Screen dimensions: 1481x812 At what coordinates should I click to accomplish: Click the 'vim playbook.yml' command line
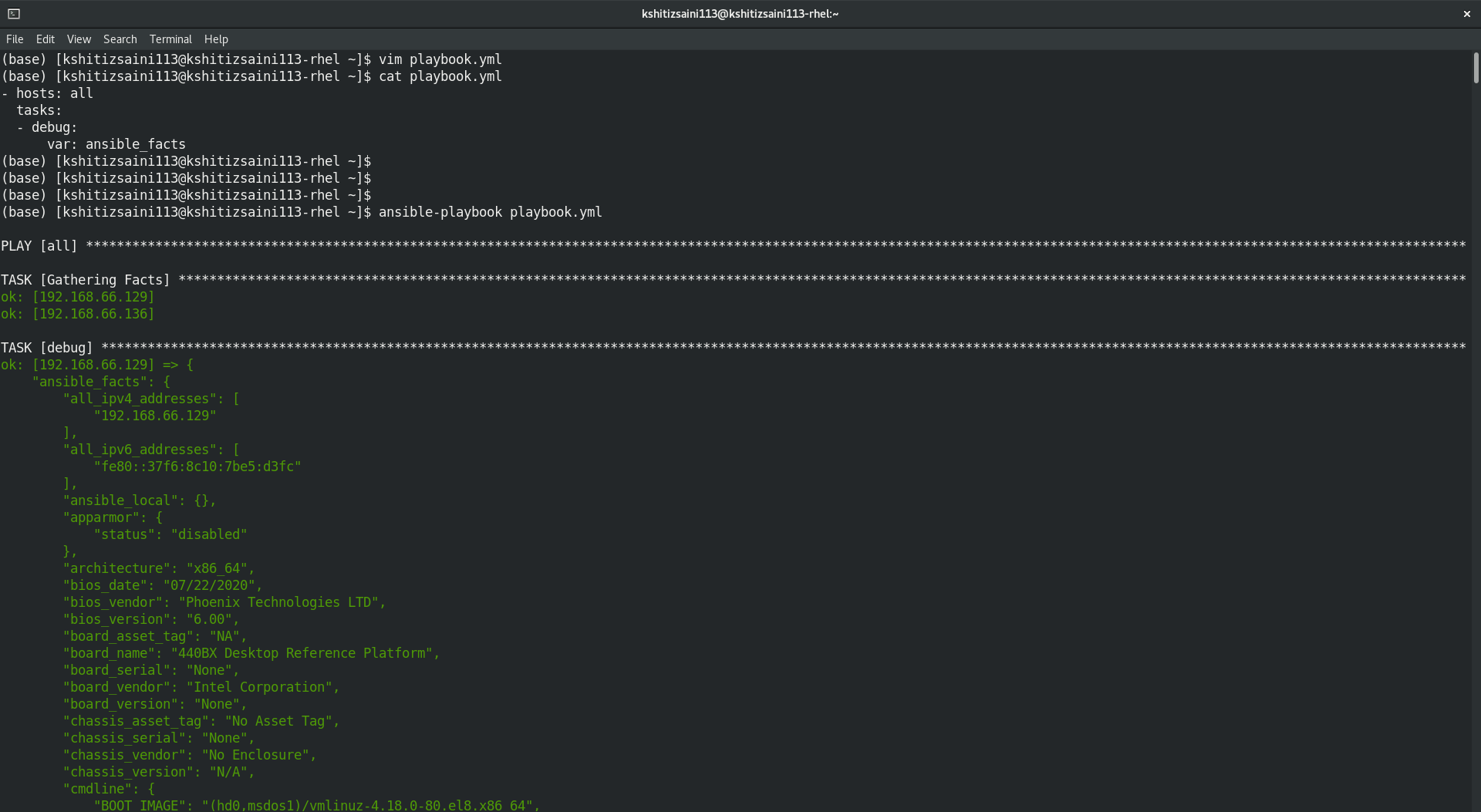coord(440,59)
